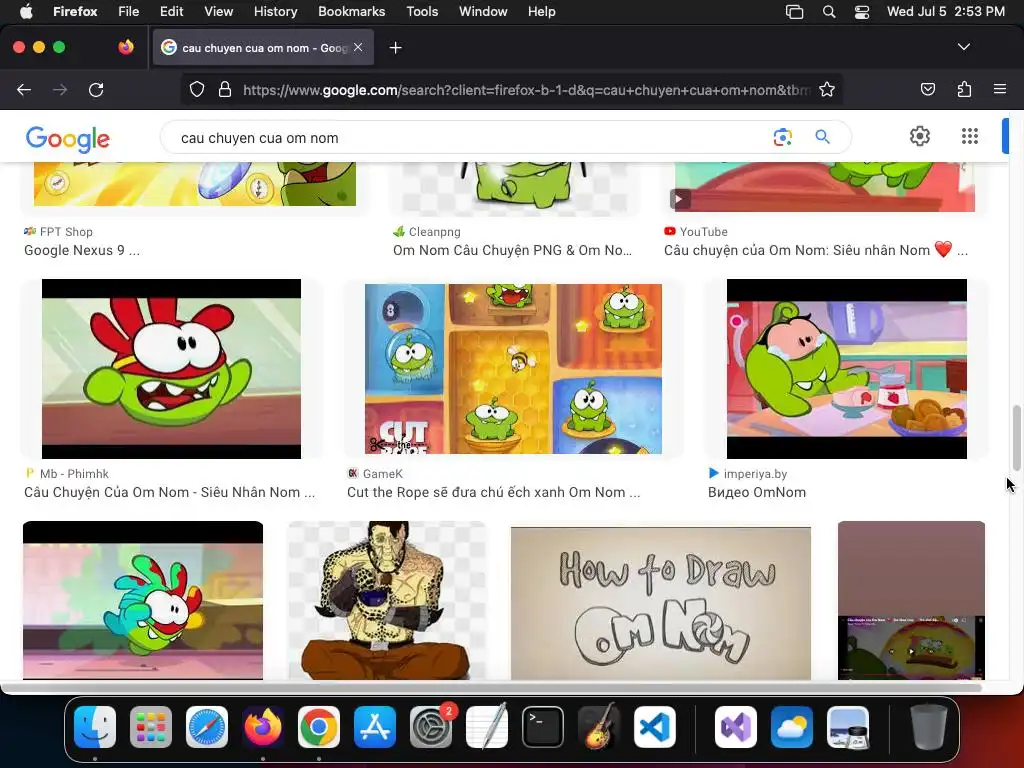This screenshot has width=1024, height=768.
Task: Open Google quick settings gear
Action: pos(920,136)
